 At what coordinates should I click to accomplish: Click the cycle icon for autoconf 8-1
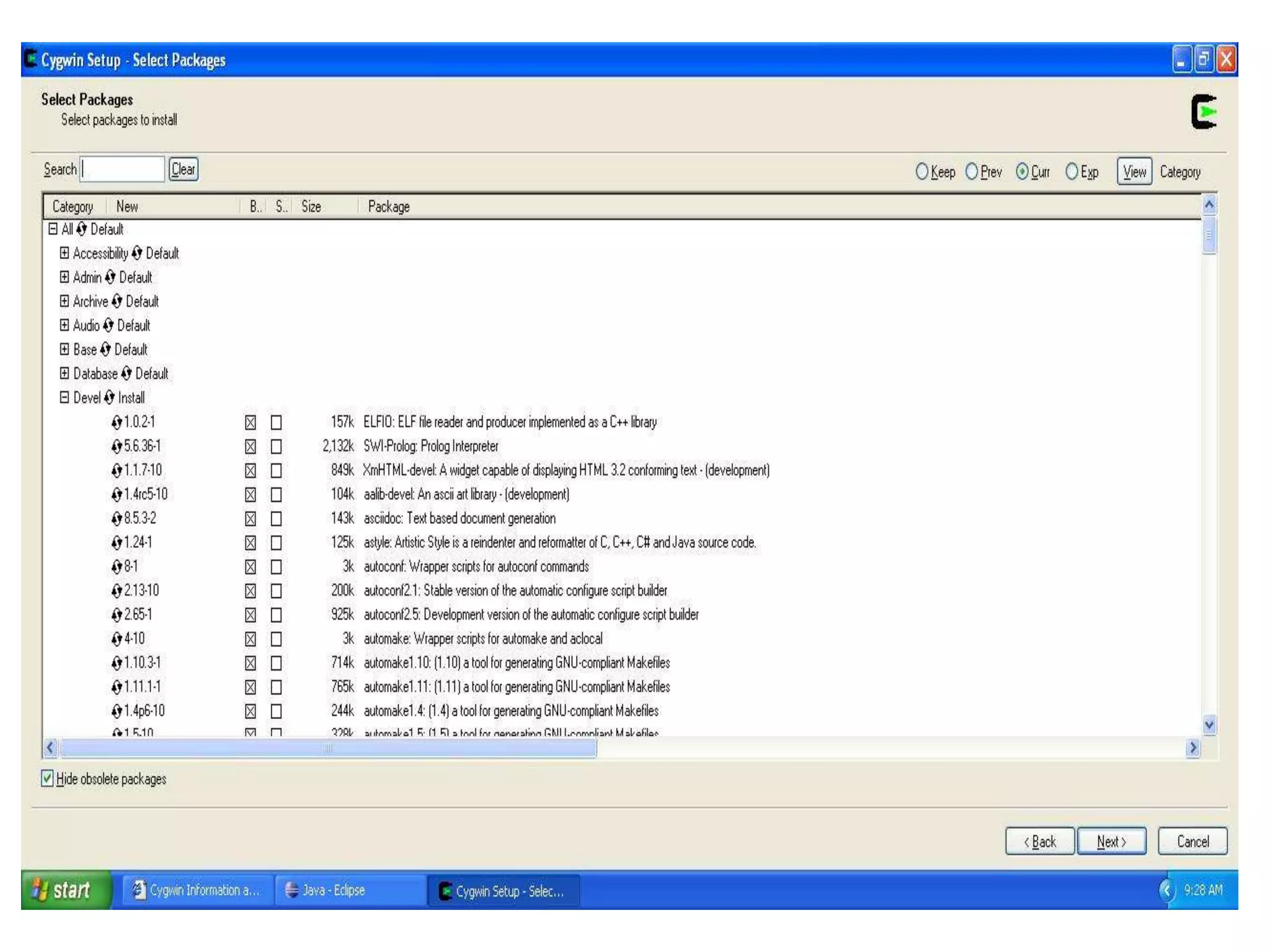point(117,566)
